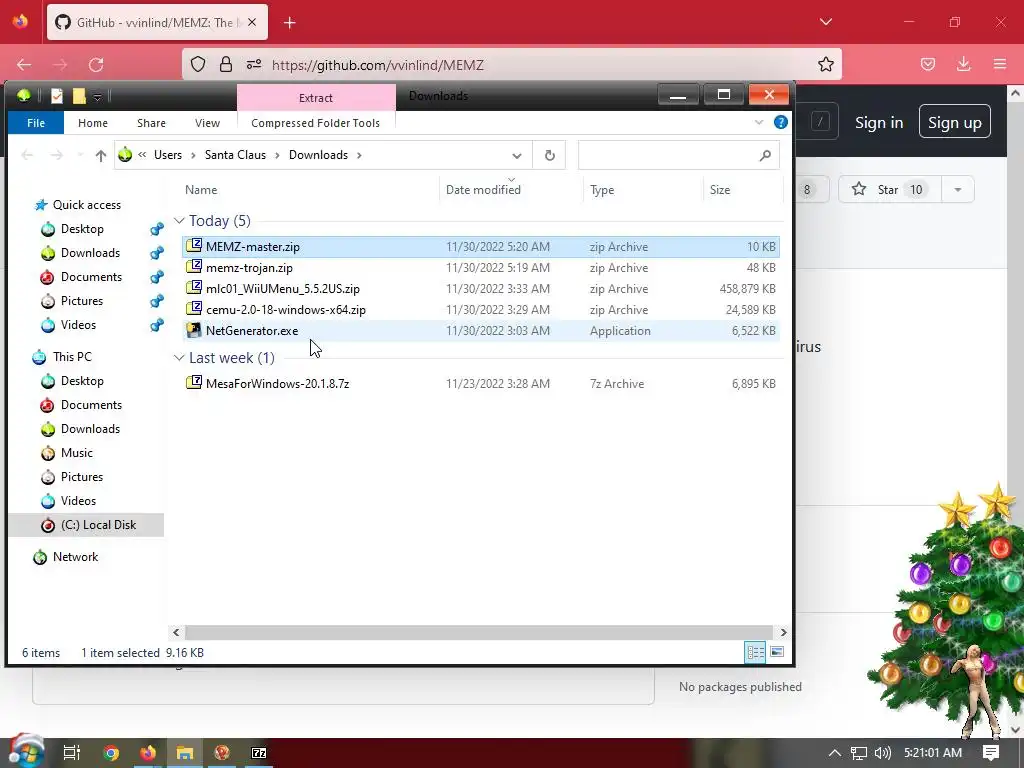Star the MEMZ repository
Image resolution: width=1024 pixels, height=768 pixels.
(x=889, y=189)
